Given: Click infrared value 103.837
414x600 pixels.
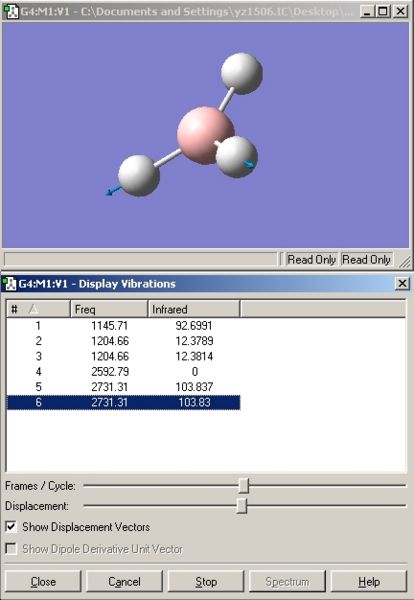Looking at the screenshot, I should (194, 387).
